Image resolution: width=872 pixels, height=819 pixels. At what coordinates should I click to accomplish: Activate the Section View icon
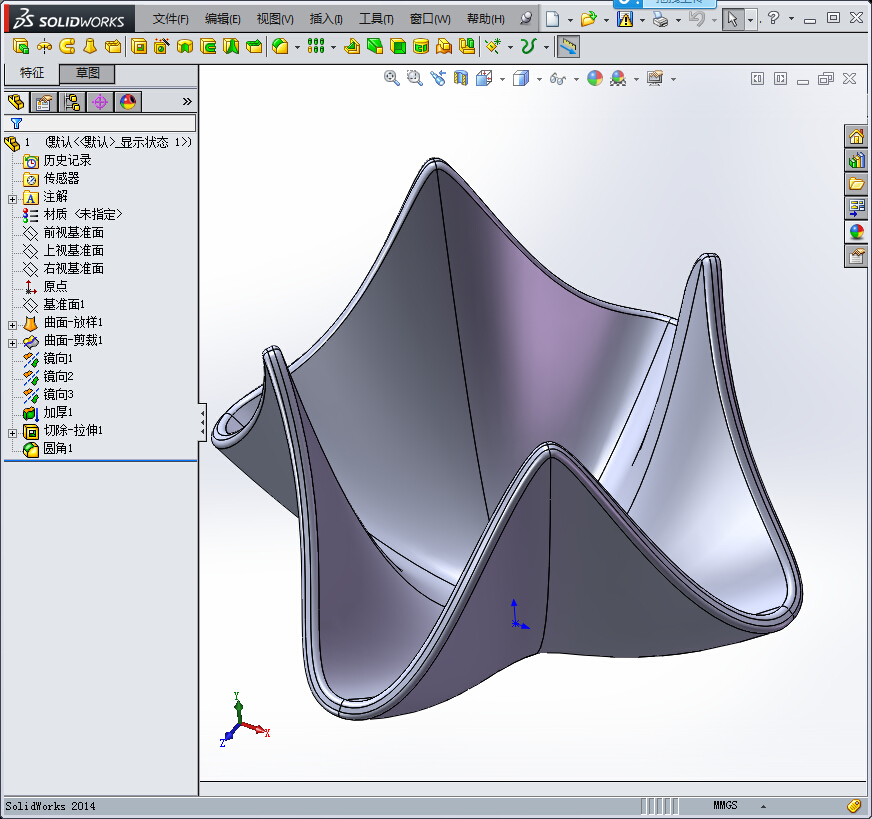pos(460,78)
